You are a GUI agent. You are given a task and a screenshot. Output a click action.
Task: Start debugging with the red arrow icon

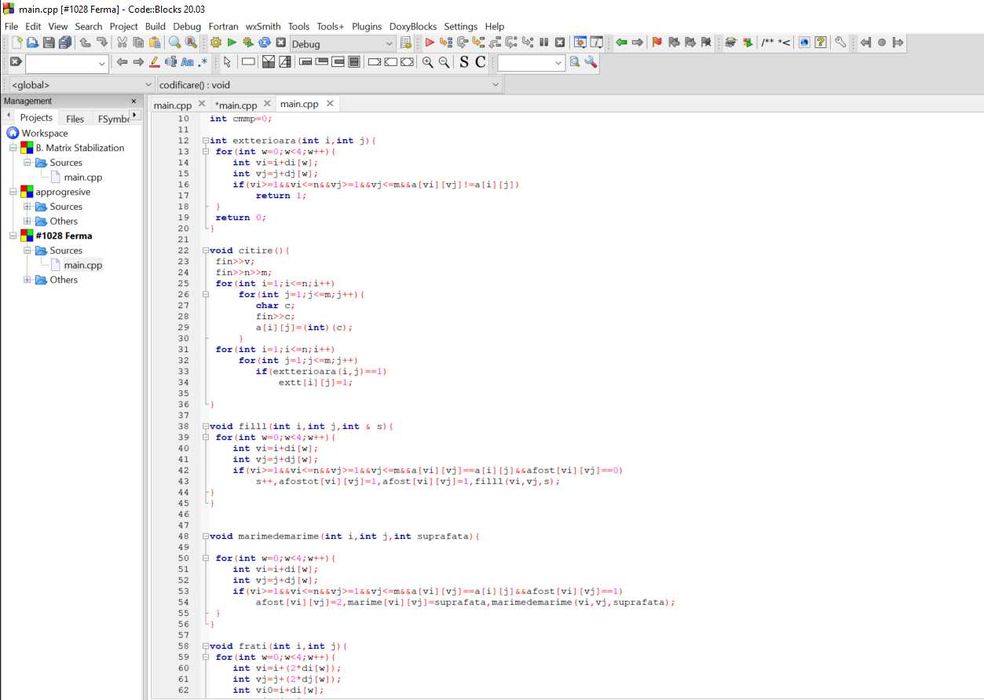pos(430,43)
